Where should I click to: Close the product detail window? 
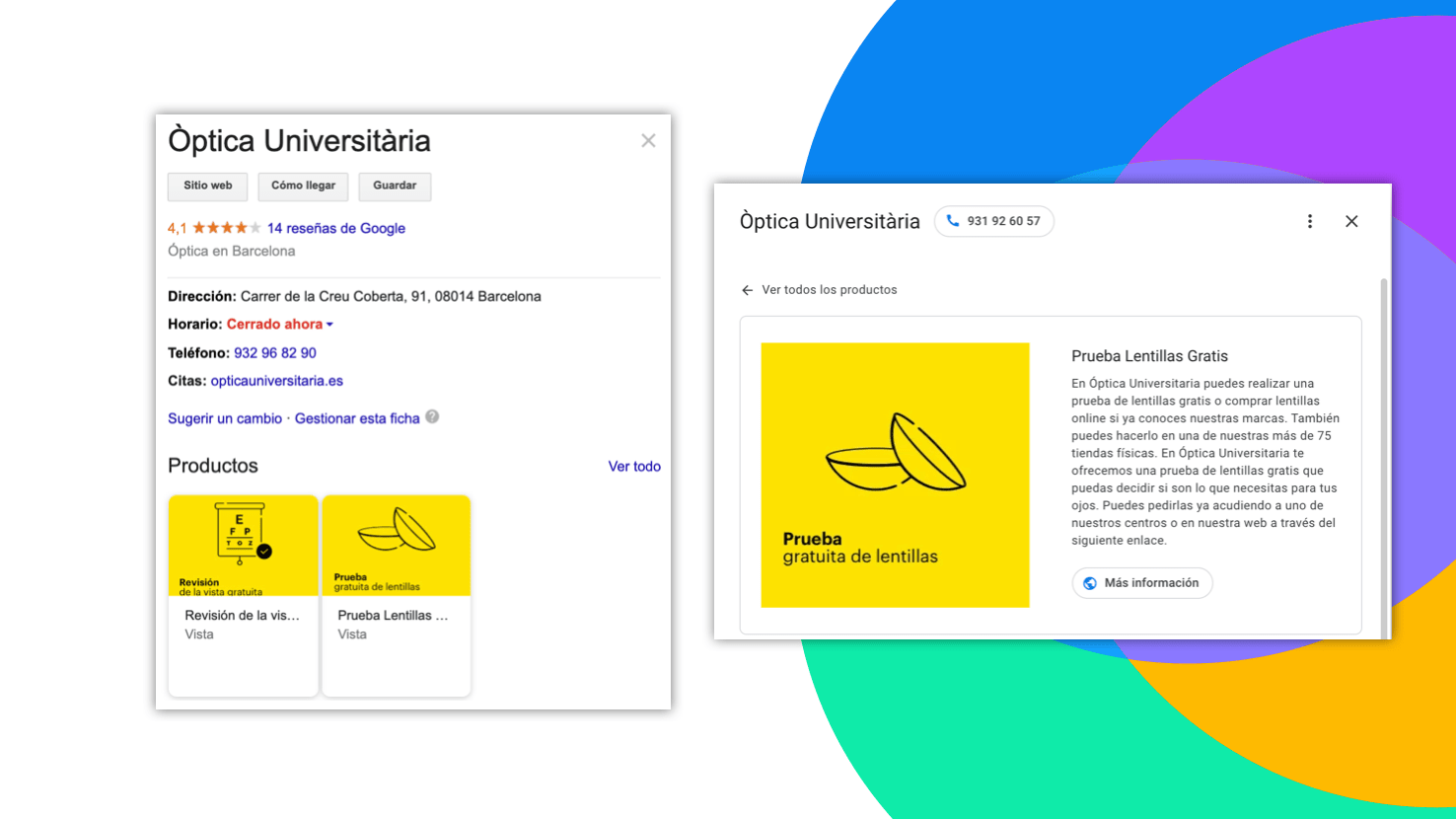click(1351, 222)
